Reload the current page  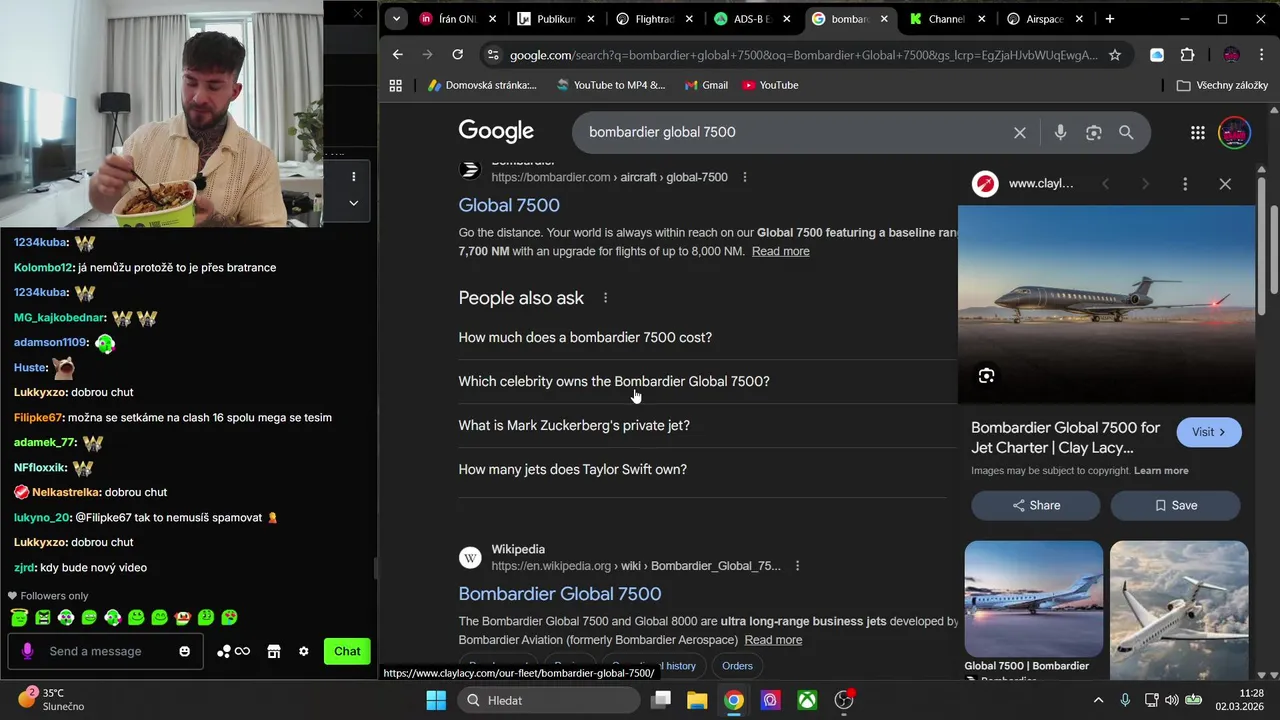tap(458, 55)
